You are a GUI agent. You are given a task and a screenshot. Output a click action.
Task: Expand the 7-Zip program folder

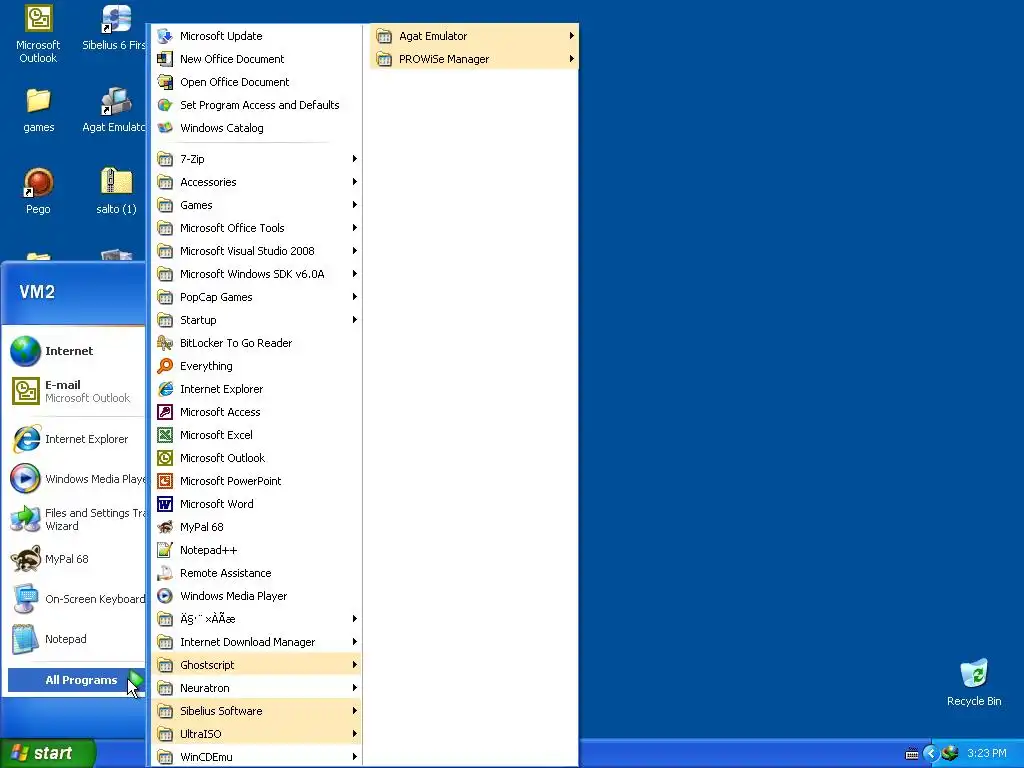256,159
